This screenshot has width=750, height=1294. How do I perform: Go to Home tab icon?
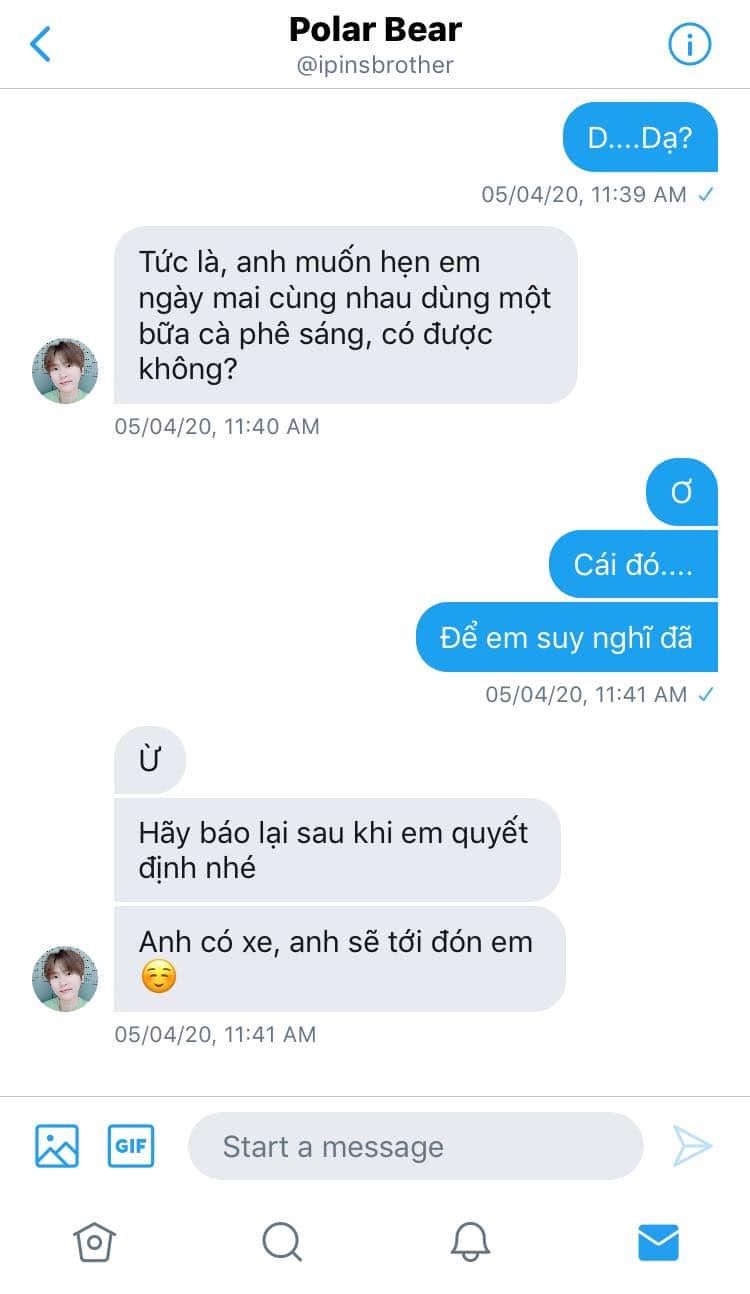click(94, 1242)
